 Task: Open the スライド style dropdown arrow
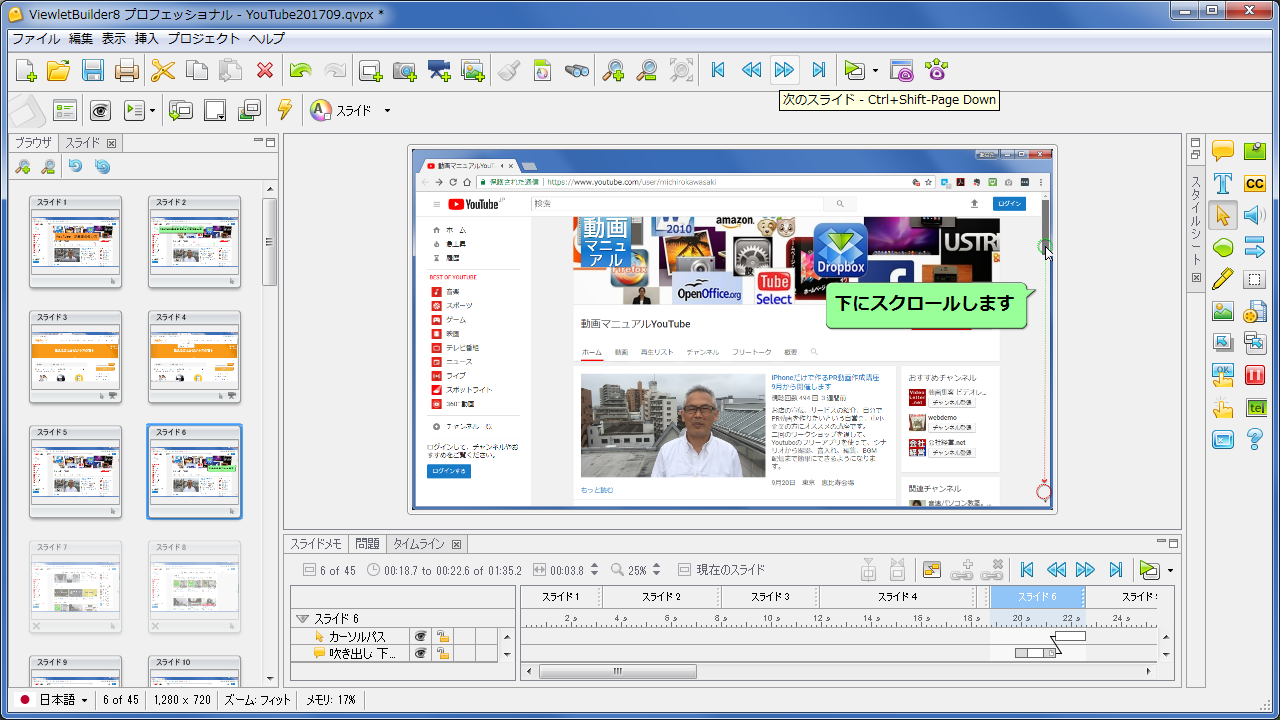point(387,110)
